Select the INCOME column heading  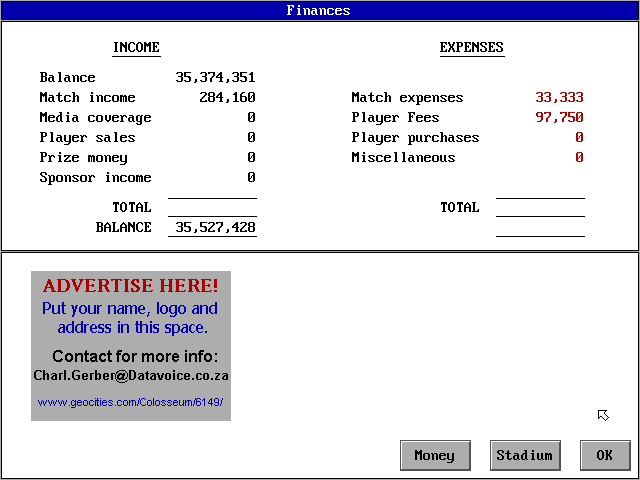click(x=136, y=48)
